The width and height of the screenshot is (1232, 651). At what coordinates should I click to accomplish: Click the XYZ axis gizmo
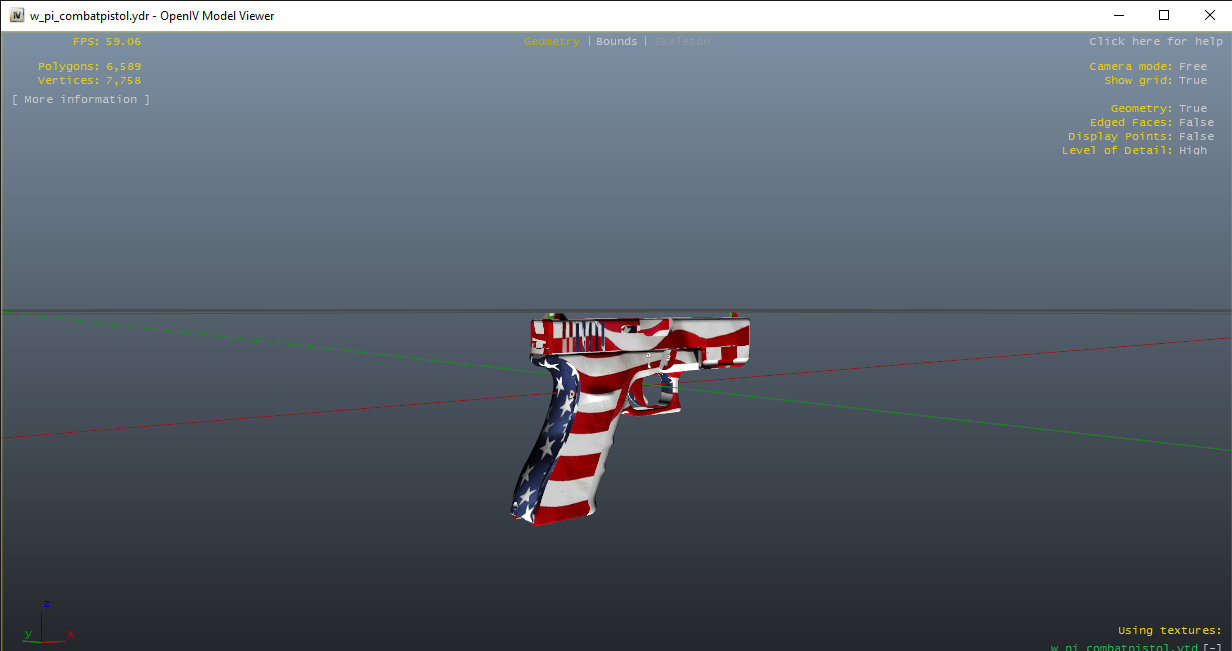pos(45,622)
